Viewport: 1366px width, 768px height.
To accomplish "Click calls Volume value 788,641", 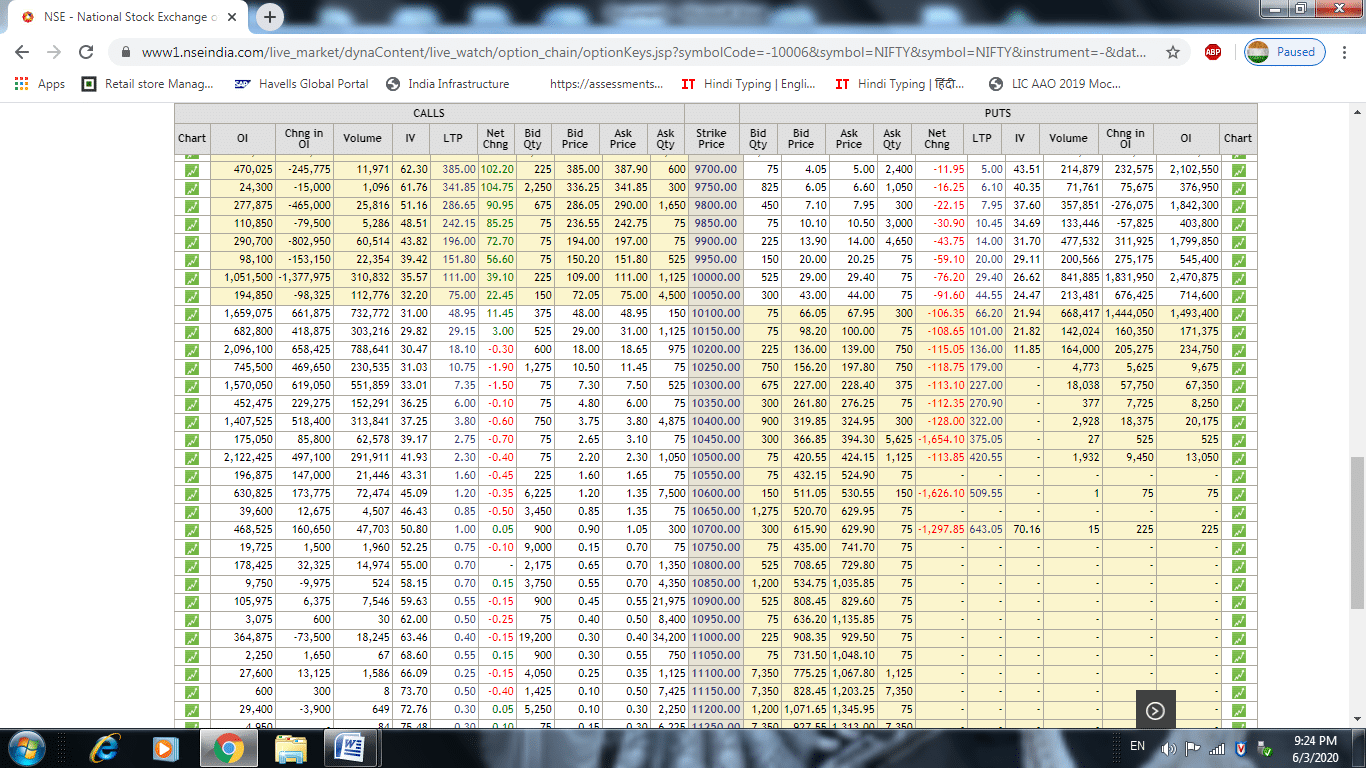I will [369, 350].
